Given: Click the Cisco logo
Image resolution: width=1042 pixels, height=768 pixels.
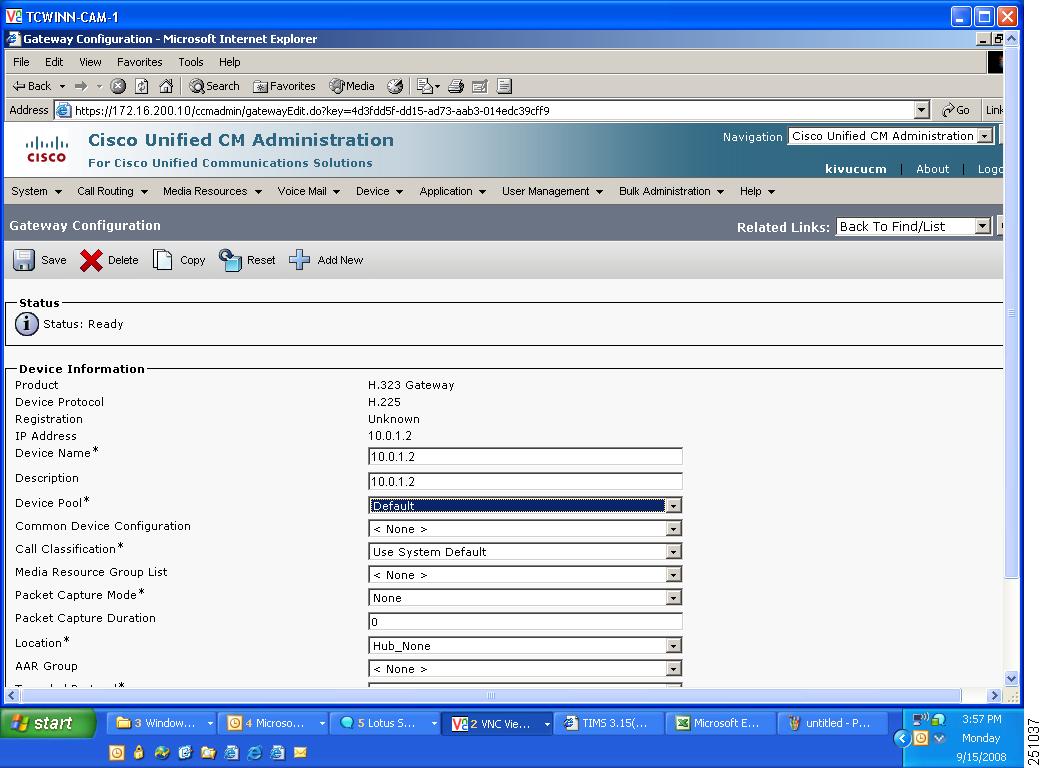Looking at the screenshot, I should [x=47, y=149].
